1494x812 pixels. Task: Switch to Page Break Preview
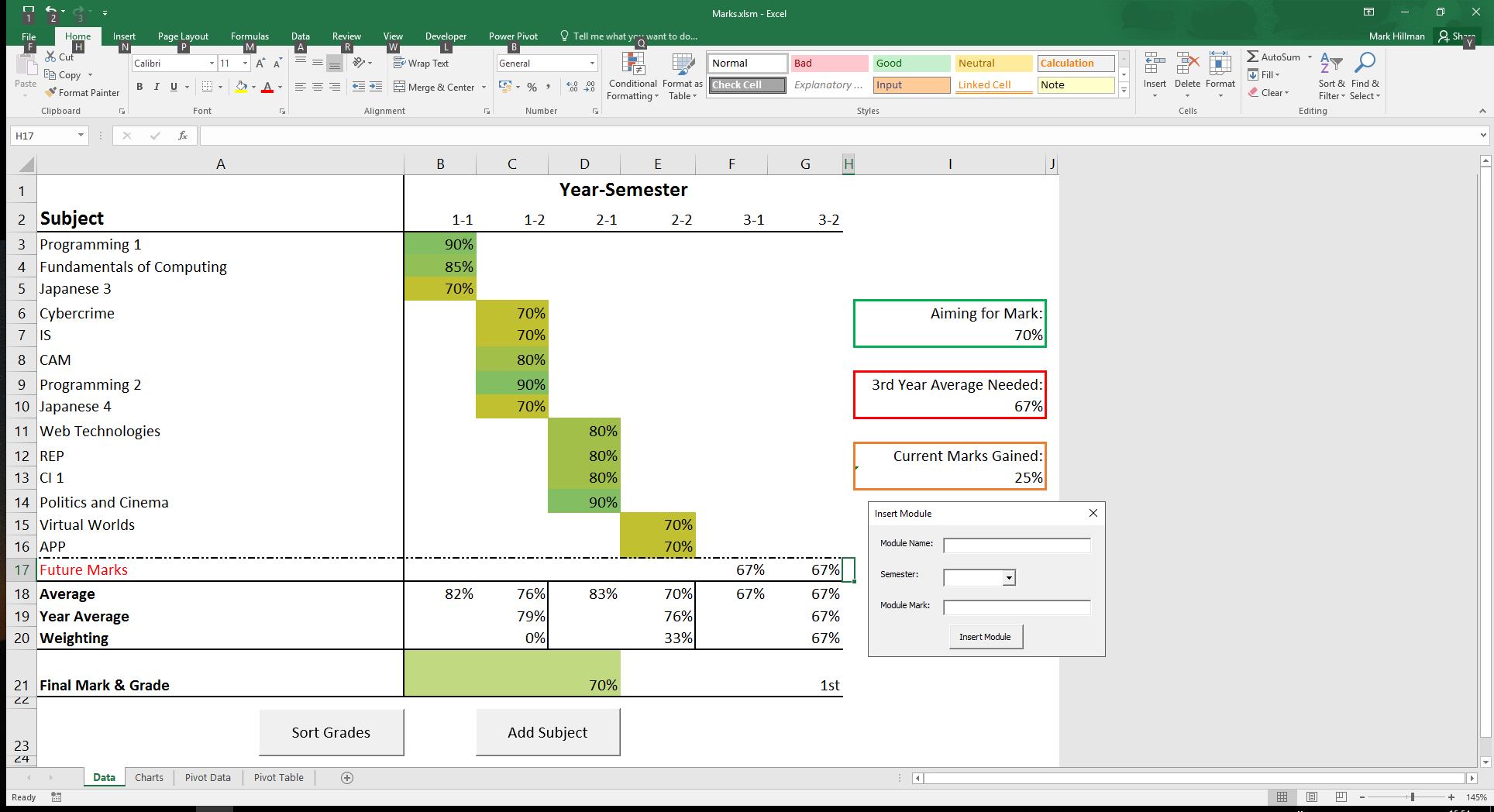pyautogui.click(x=1341, y=797)
